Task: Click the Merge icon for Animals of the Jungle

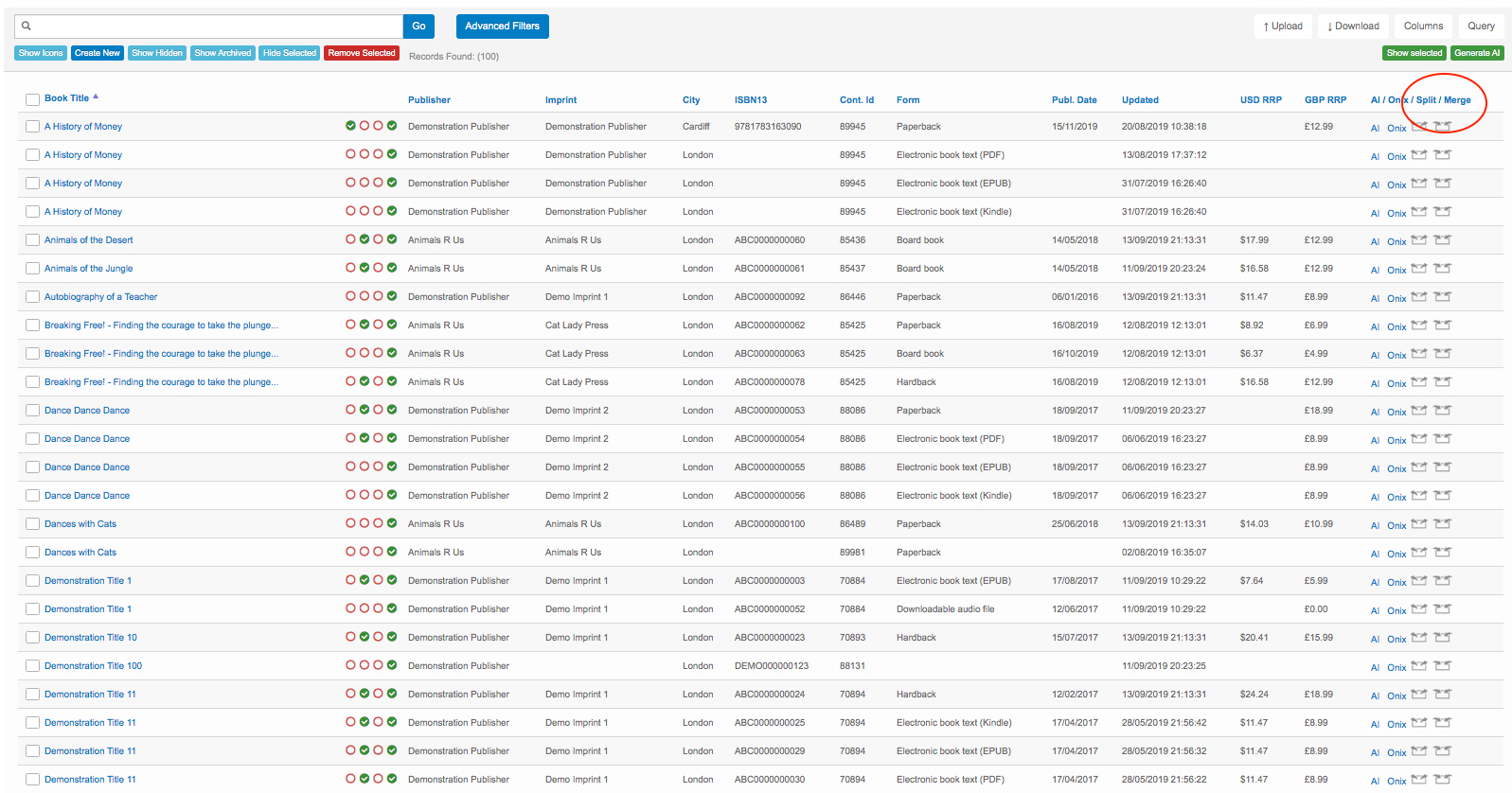Action: click(x=1442, y=269)
